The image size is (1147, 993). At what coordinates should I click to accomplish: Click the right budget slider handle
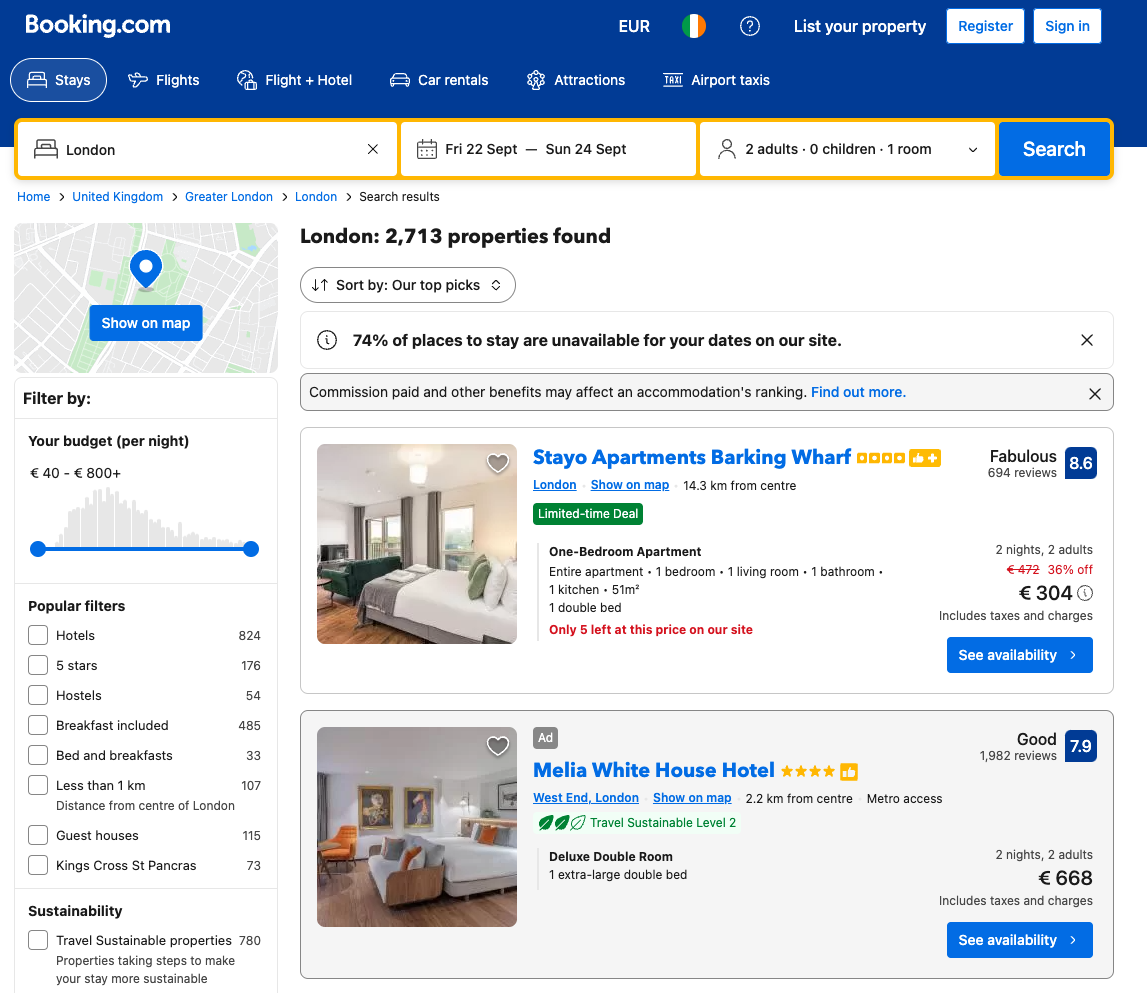pos(251,549)
